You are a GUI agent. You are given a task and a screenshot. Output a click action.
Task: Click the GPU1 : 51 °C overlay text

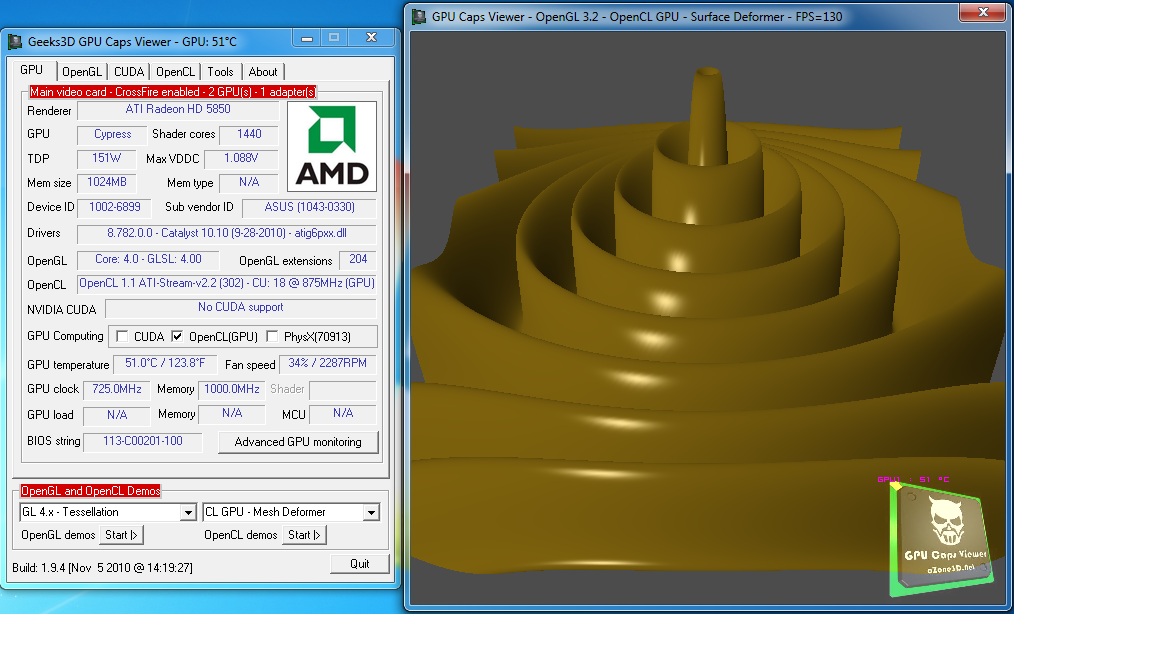913,479
